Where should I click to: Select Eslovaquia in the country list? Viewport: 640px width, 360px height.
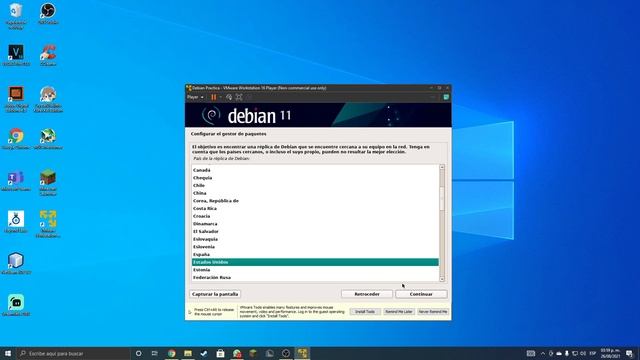coord(316,239)
